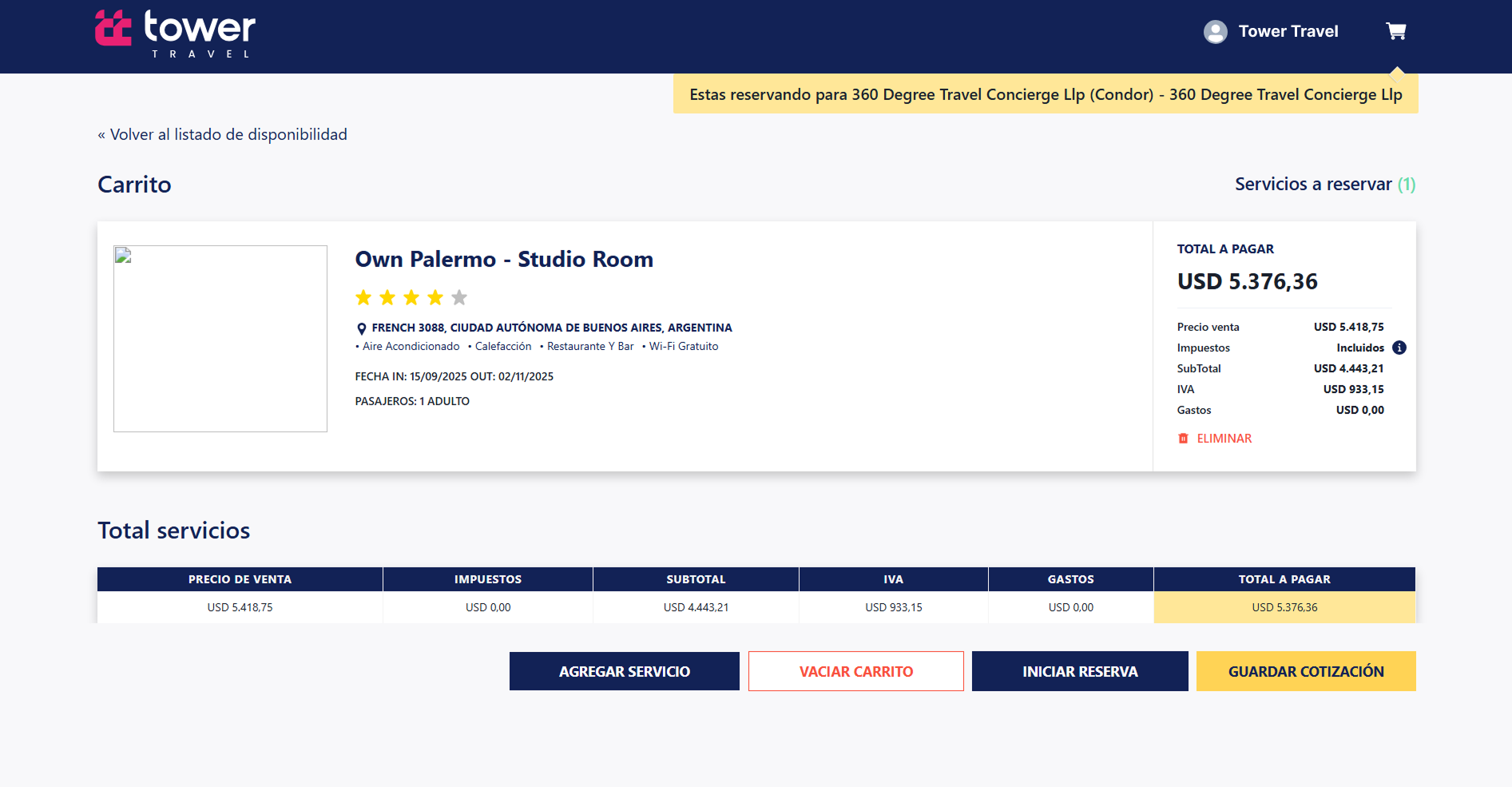Click the user profile avatar icon

pos(1215,32)
